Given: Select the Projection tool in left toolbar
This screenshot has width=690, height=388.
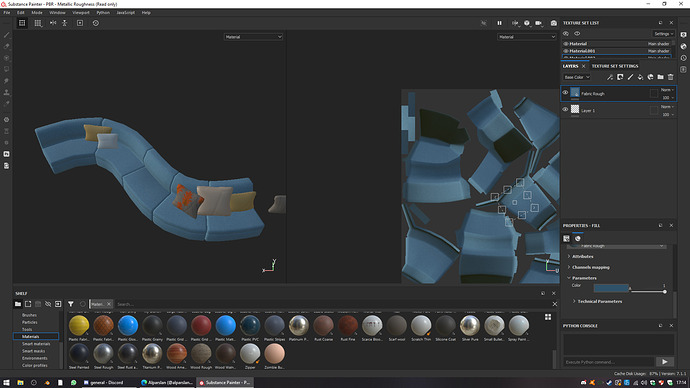Looking at the screenshot, I should tap(7, 58).
